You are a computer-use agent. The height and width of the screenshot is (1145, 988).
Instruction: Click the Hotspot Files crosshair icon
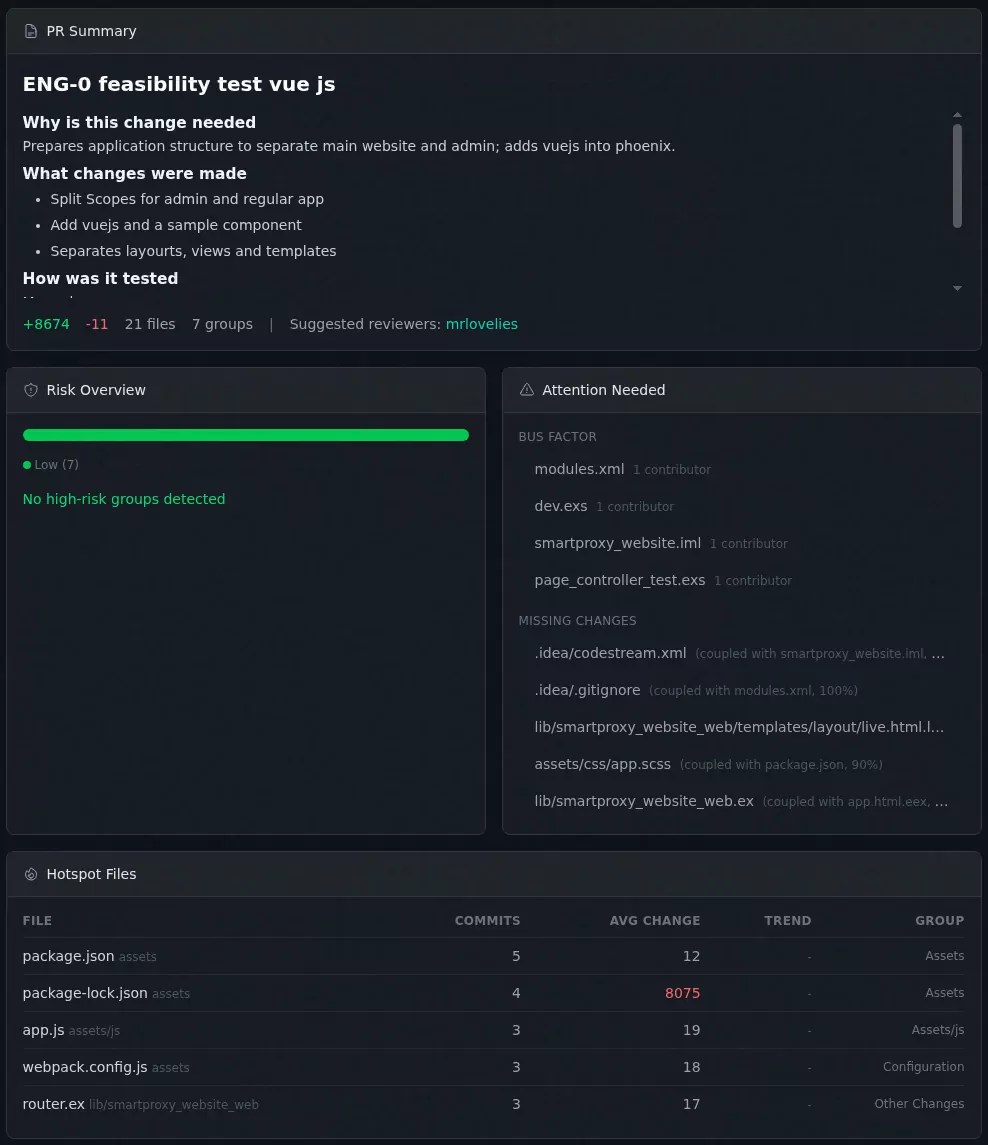31,873
